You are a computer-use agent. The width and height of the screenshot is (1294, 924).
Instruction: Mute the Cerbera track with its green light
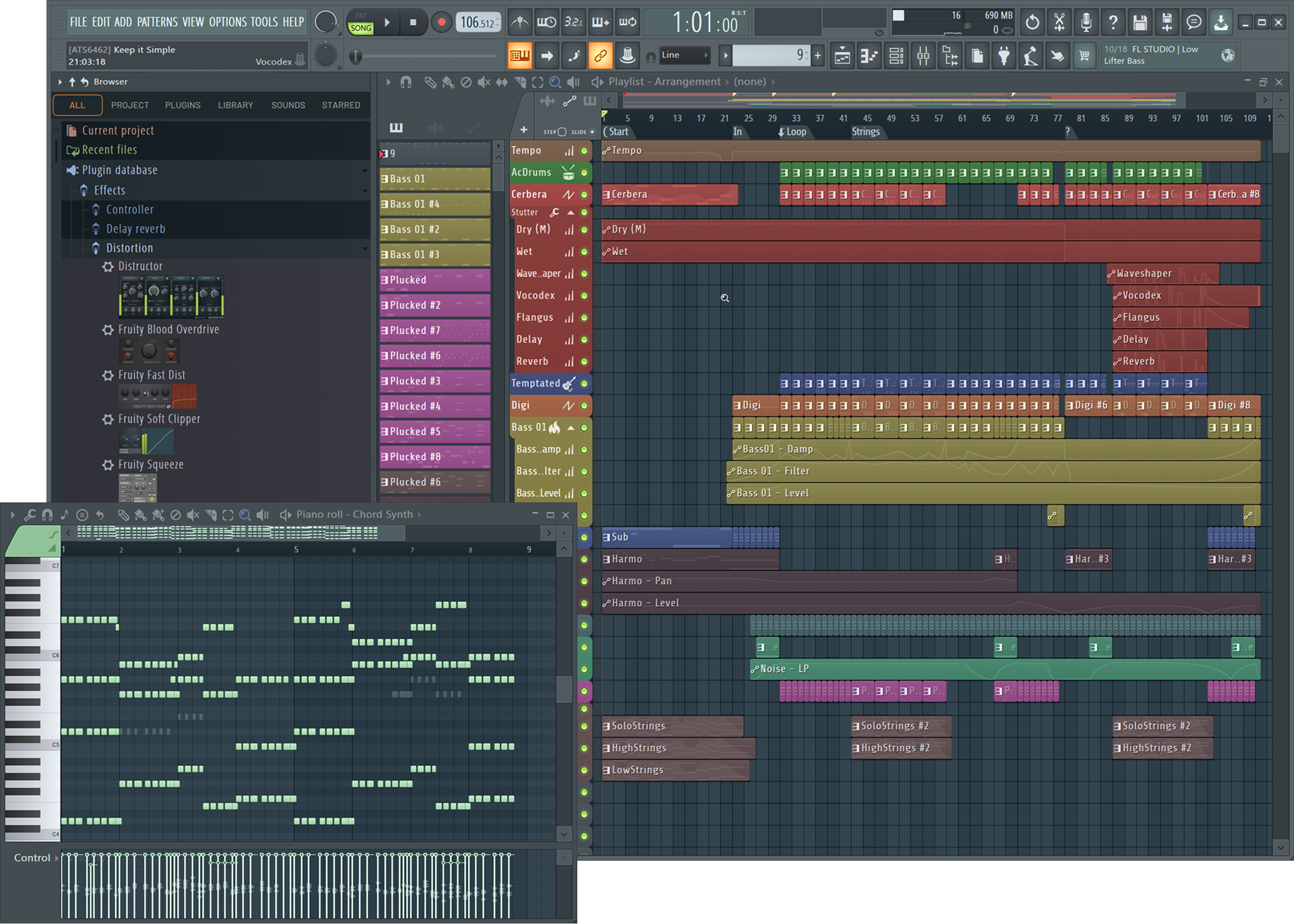(x=585, y=195)
